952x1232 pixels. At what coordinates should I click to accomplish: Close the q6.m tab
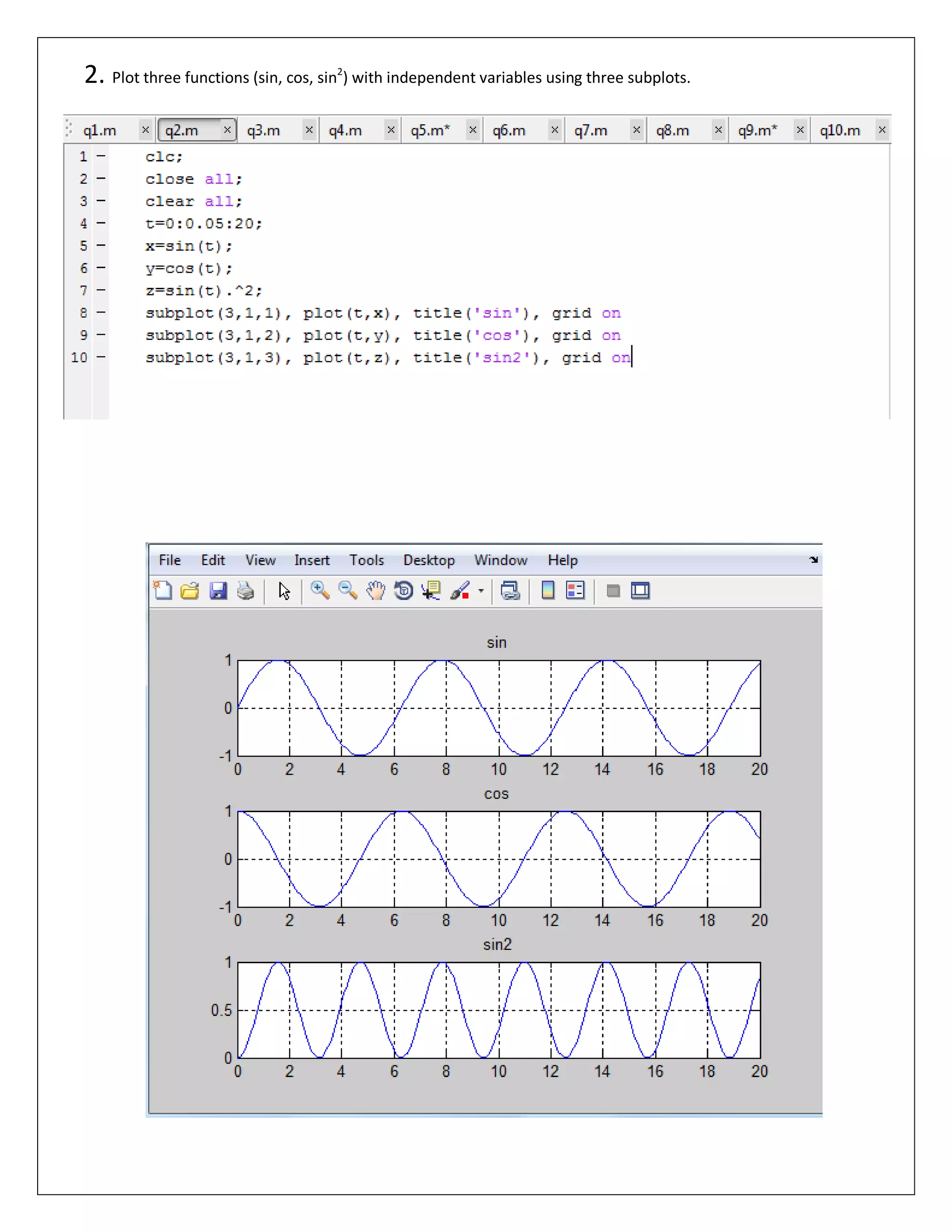click(x=555, y=130)
